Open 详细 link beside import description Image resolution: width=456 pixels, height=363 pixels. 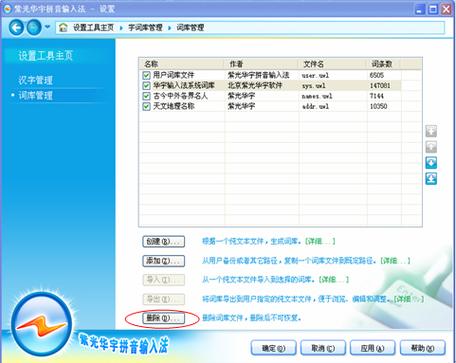[334, 279]
